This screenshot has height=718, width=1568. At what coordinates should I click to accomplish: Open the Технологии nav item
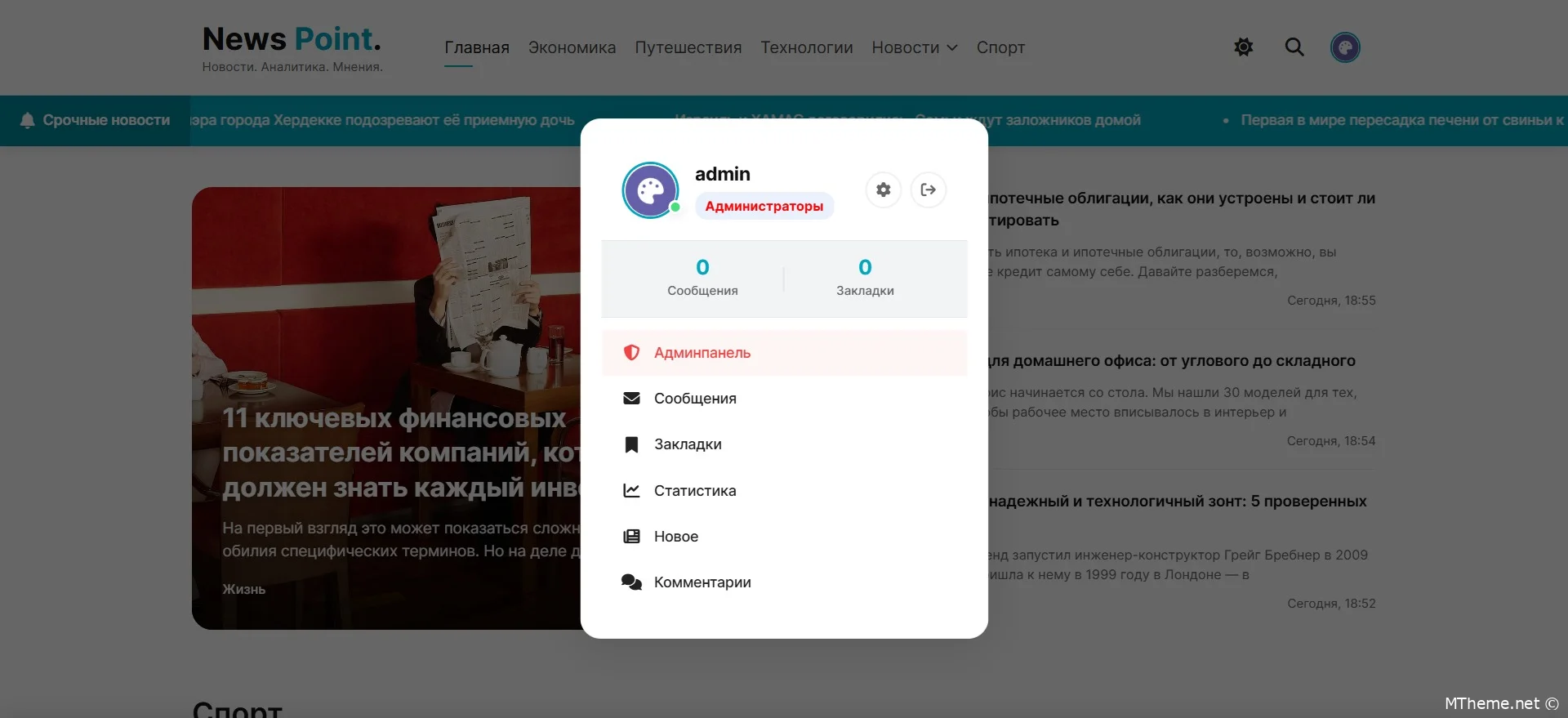(x=806, y=47)
